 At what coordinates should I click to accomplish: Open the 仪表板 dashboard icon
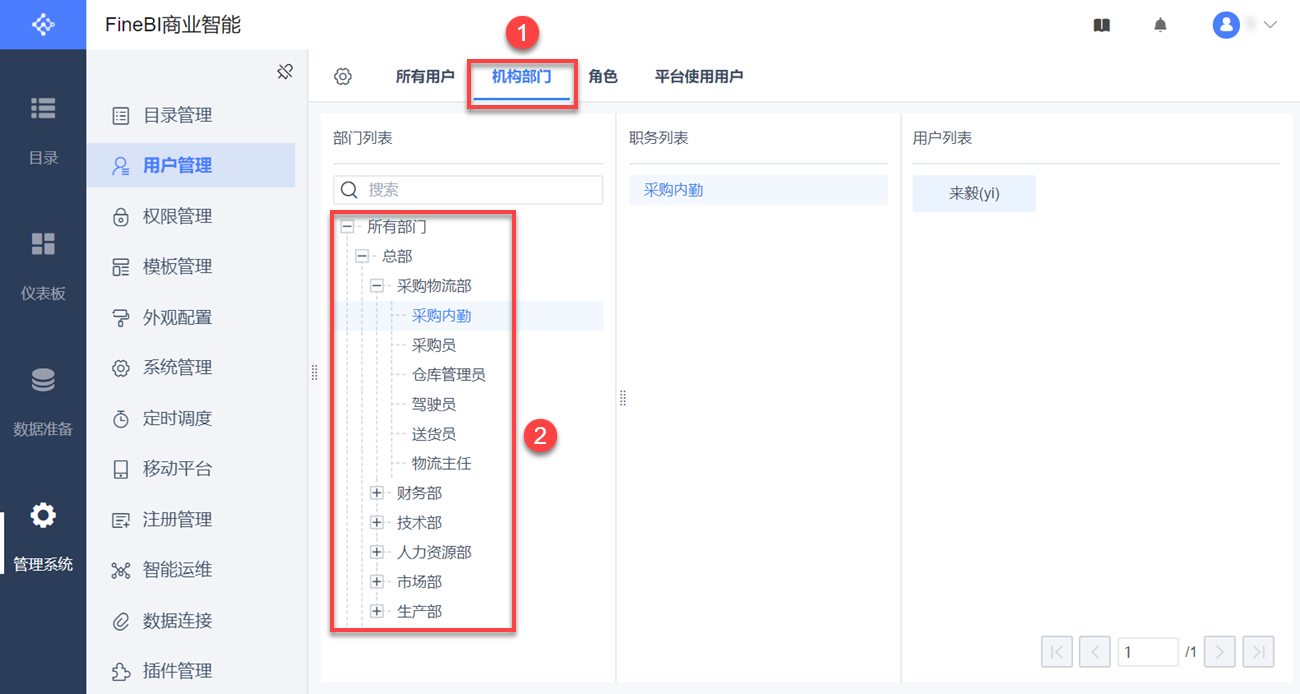[43, 245]
